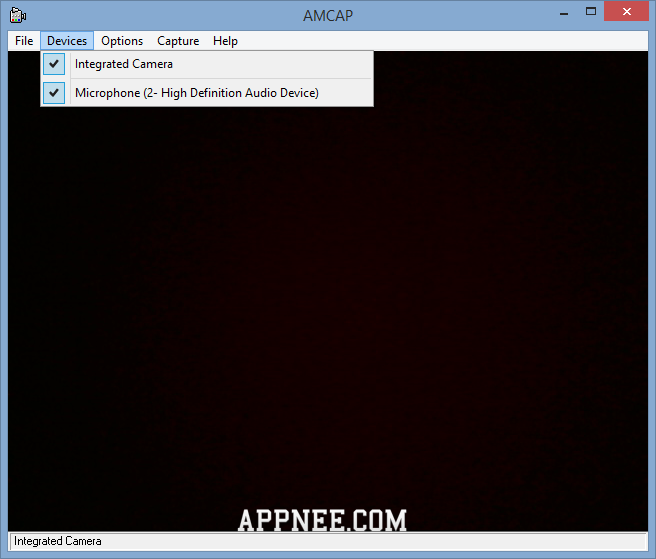
Task: Click the AMCAP camera app icon
Action: point(18,15)
